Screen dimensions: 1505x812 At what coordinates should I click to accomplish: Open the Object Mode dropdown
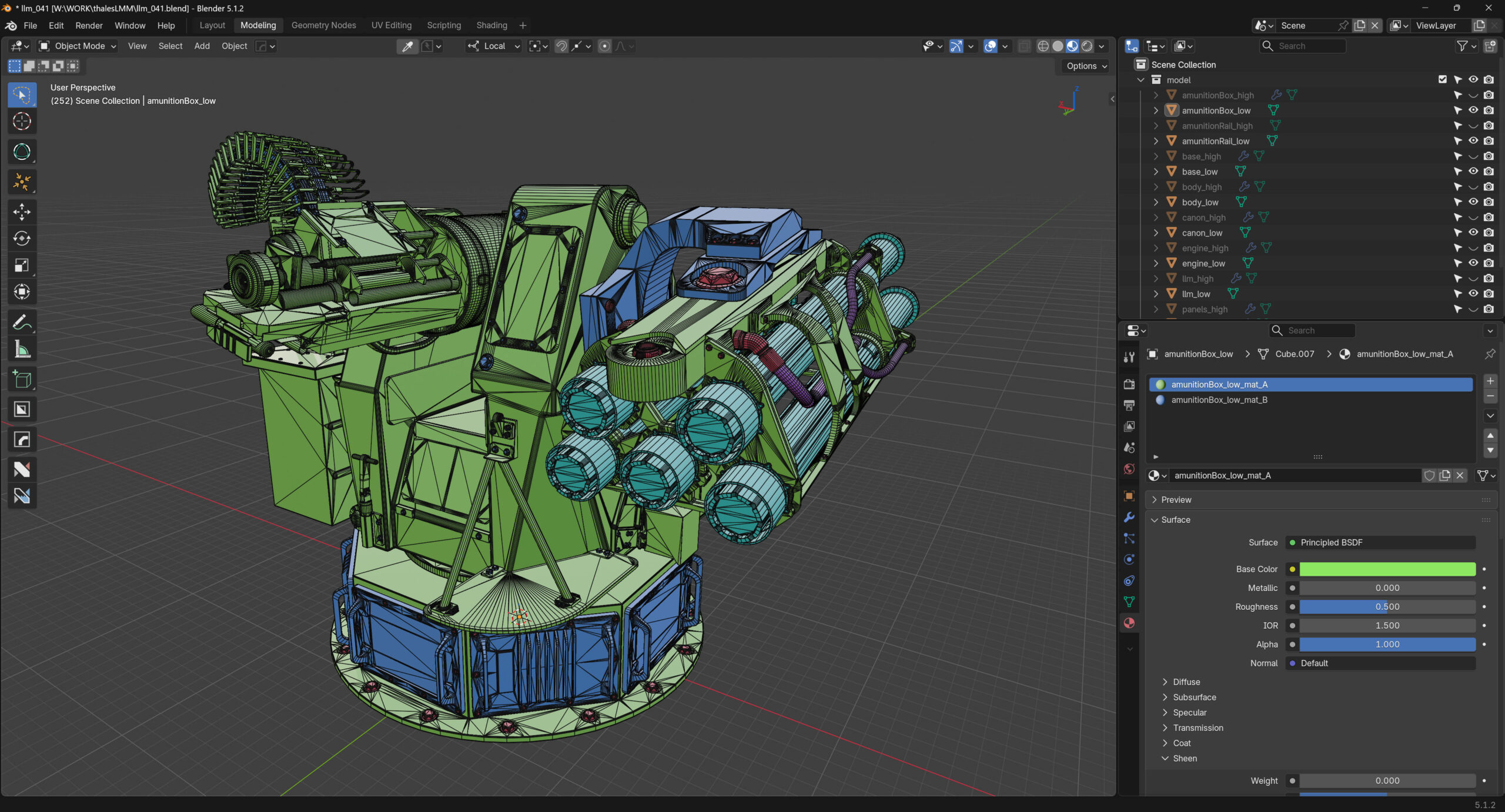coord(78,46)
